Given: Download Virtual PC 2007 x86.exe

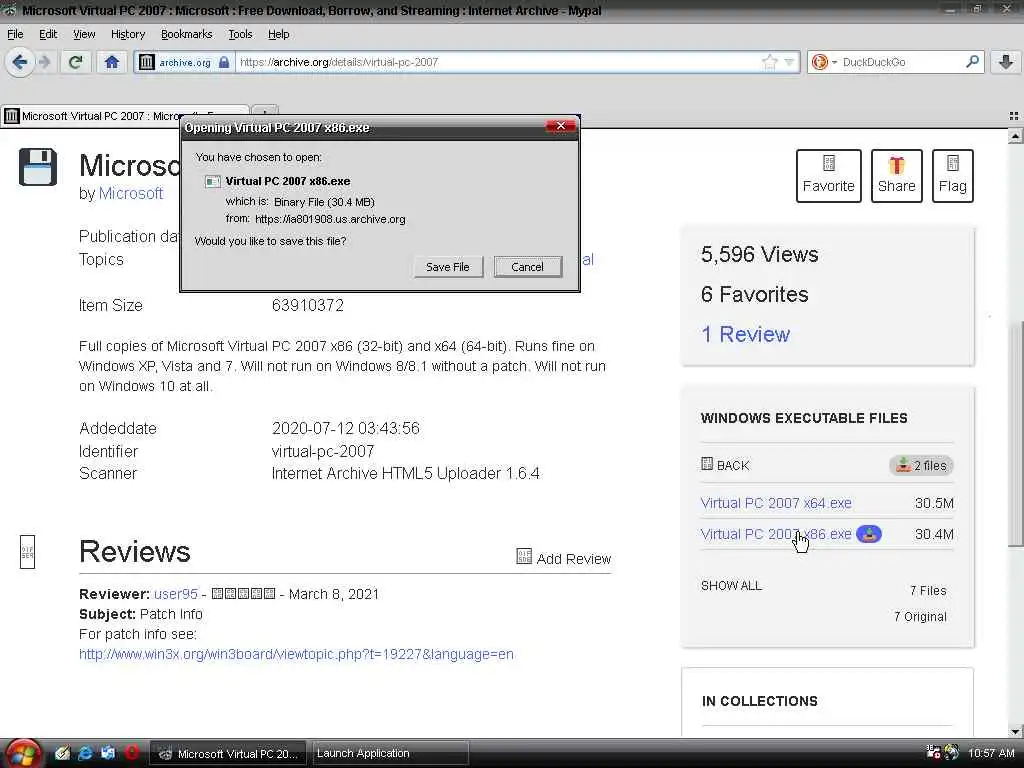Looking at the screenshot, I should [x=776, y=534].
